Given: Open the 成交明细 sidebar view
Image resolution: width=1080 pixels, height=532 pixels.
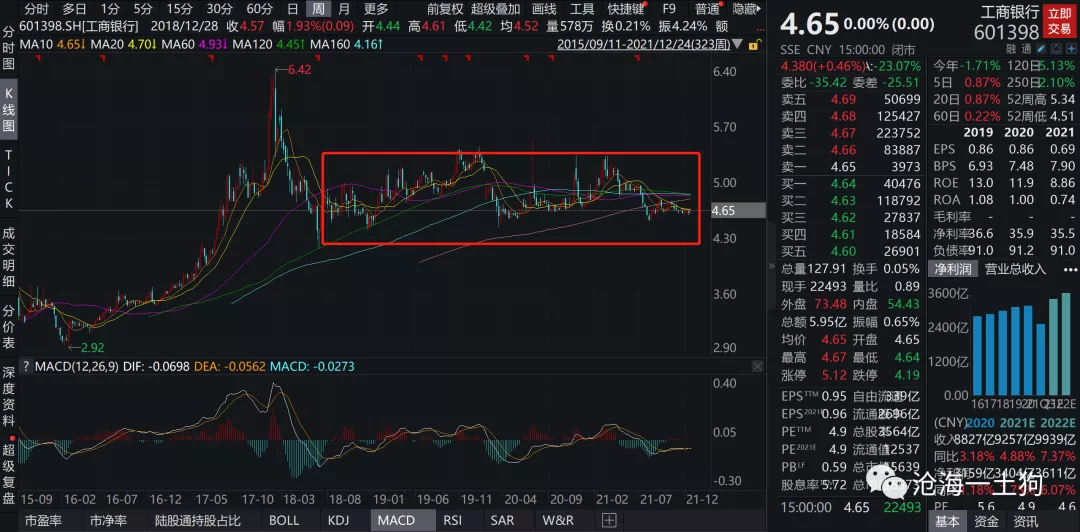Looking at the screenshot, I should 9,255.
